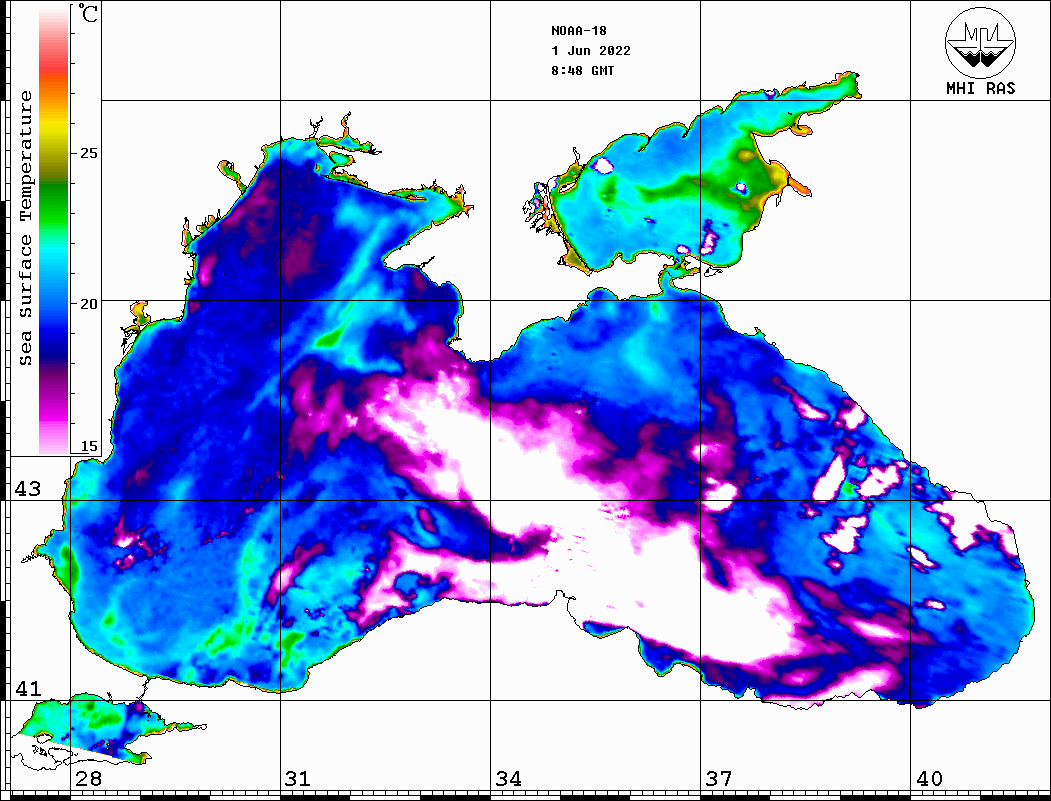Click the 'Sea Surface Temperature' legend title
1051x801 pixels.
pyautogui.click(x=26, y=228)
